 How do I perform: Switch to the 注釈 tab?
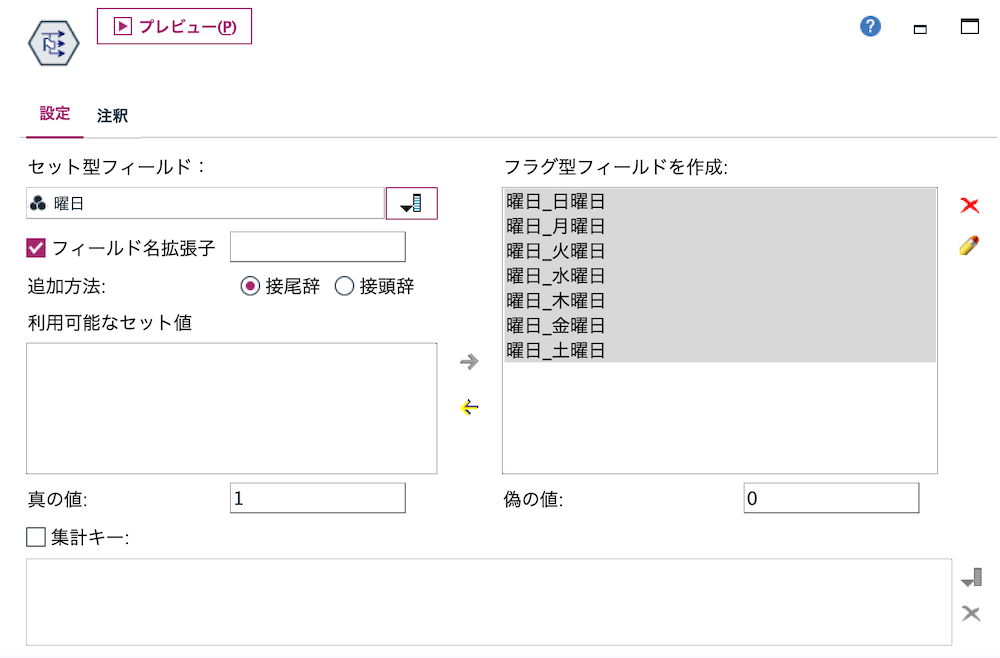[110, 115]
